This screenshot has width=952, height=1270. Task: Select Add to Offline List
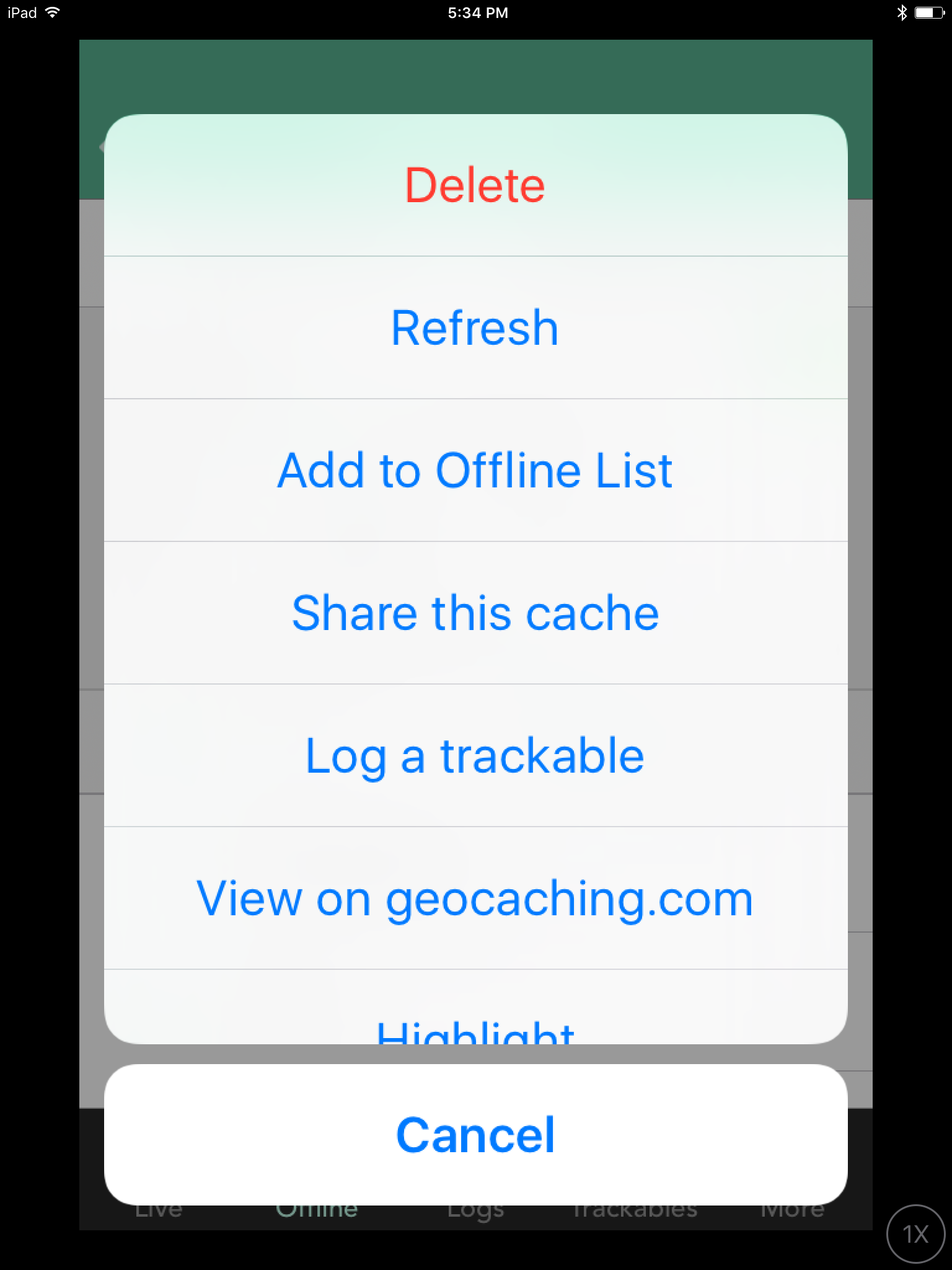click(x=475, y=470)
